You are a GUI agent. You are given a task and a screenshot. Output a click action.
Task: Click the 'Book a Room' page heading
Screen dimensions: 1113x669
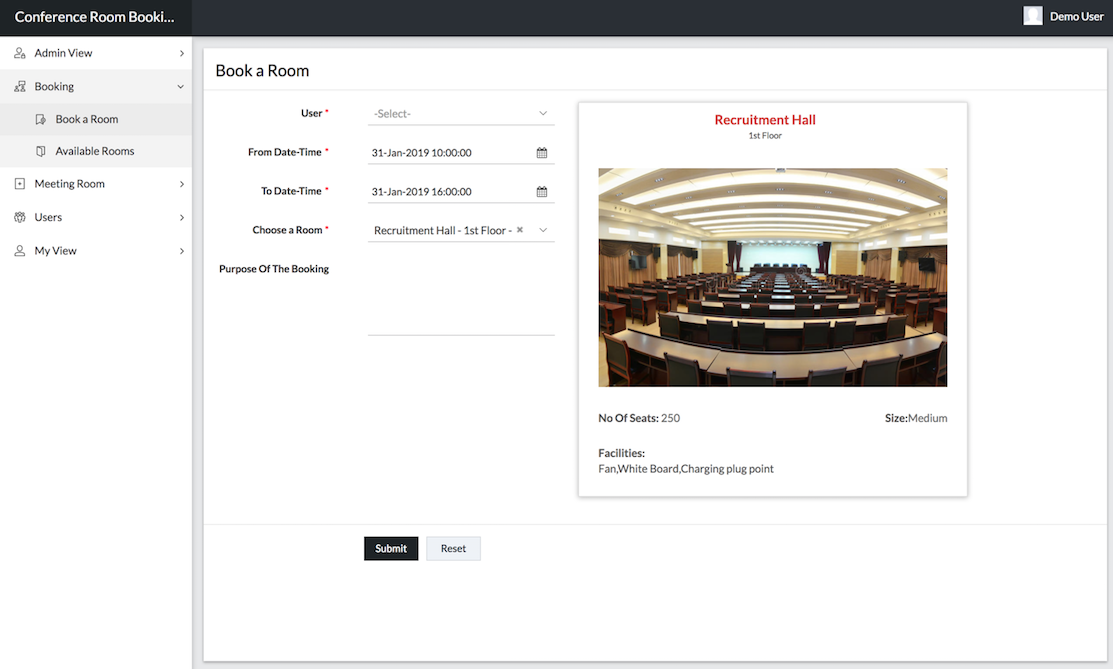click(263, 71)
